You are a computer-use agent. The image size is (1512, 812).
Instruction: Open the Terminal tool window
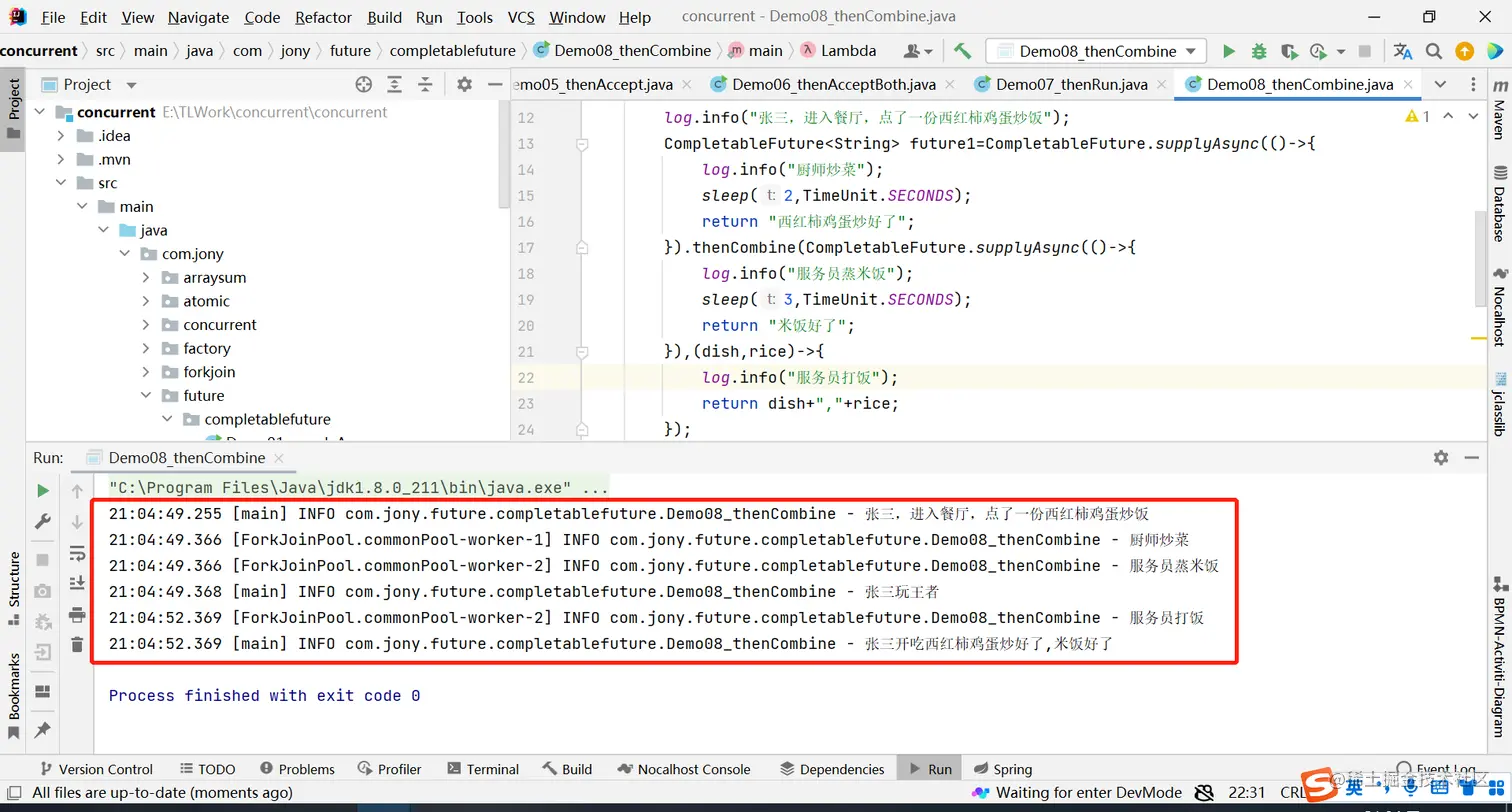coord(483,769)
